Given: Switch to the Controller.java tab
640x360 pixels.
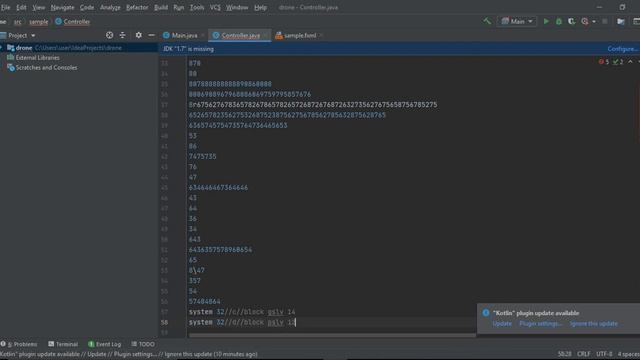Looking at the screenshot, I should 240,36.
